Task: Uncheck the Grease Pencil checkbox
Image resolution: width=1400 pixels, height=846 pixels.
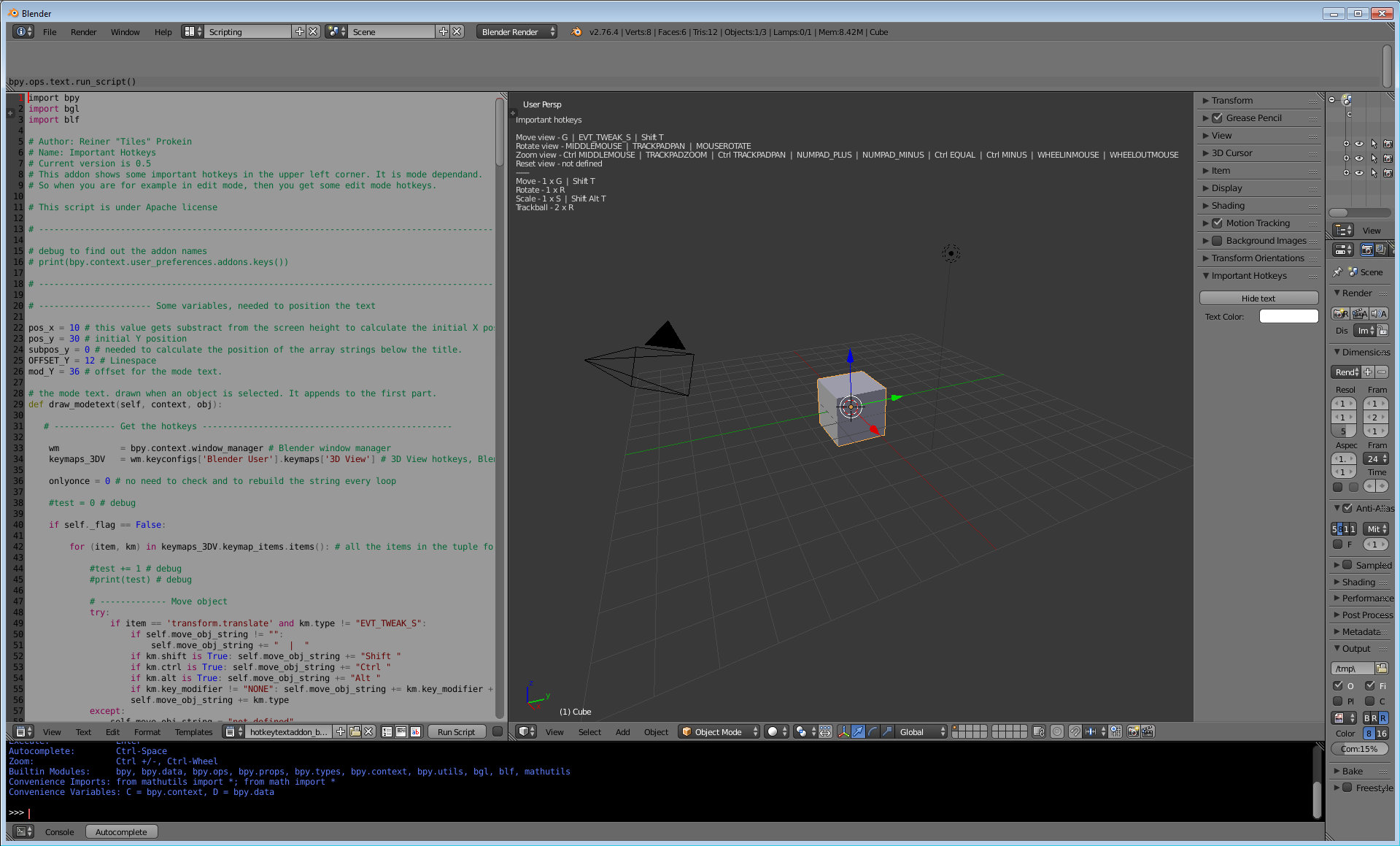Action: tap(1217, 118)
